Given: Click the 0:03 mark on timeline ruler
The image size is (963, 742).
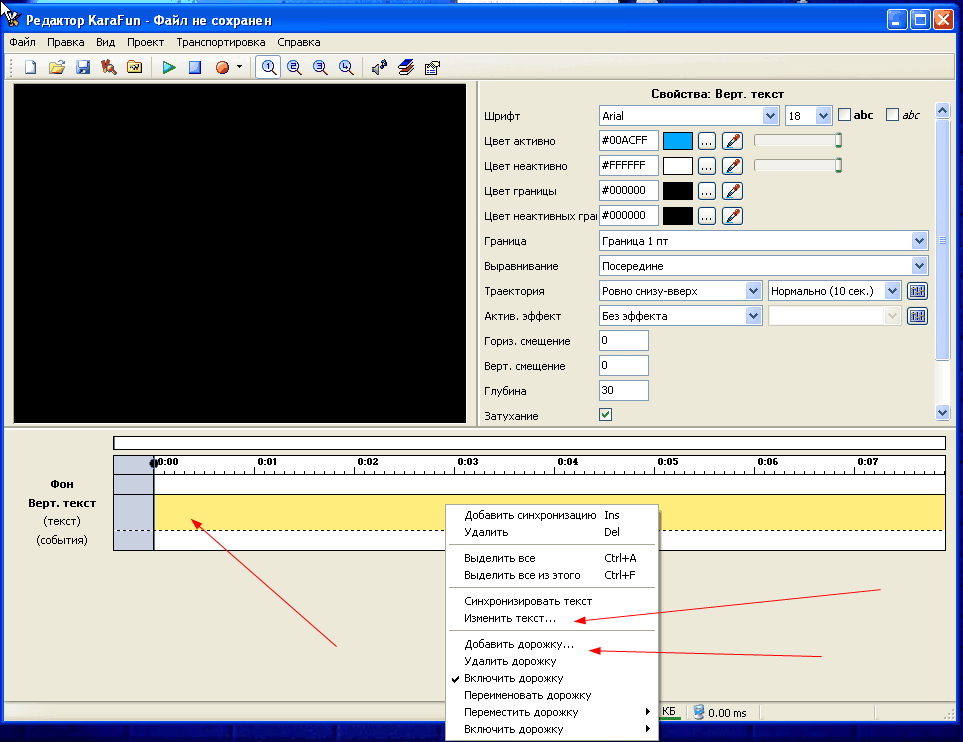Looking at the screenshot, I should coord(467,462).
